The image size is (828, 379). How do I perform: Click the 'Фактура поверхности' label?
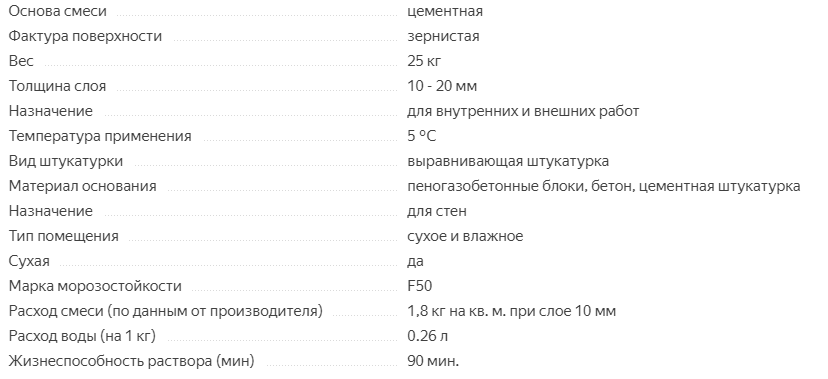pos(85,36)
